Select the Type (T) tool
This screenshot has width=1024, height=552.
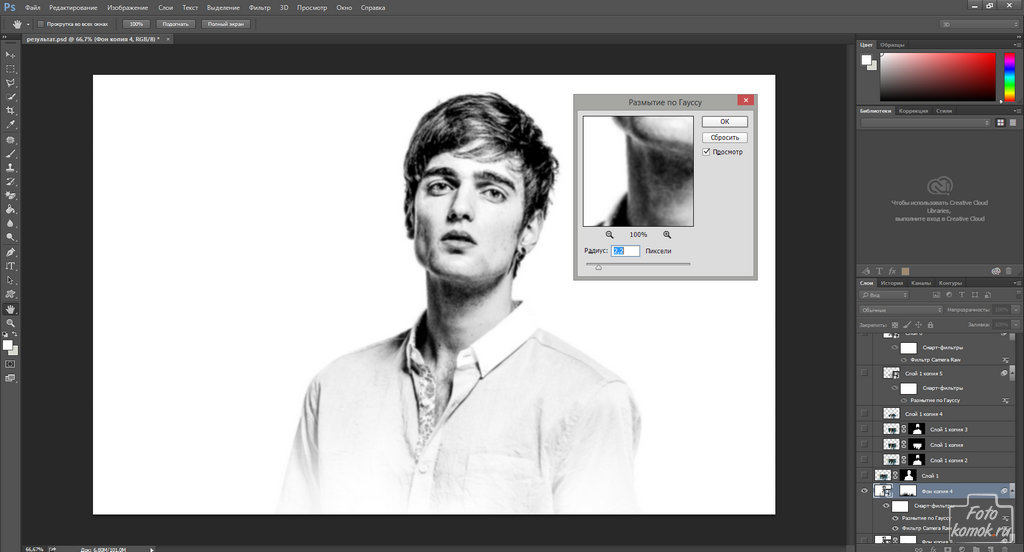click(10, 266)
